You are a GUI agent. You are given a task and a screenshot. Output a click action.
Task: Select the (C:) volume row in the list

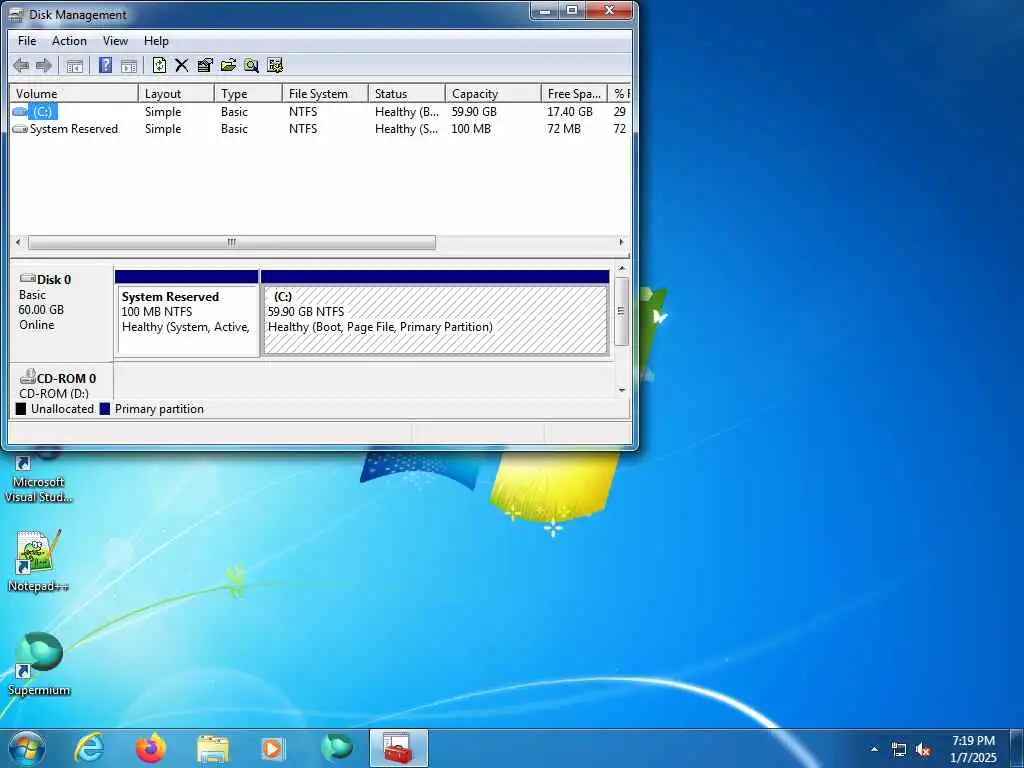(320, 112)
